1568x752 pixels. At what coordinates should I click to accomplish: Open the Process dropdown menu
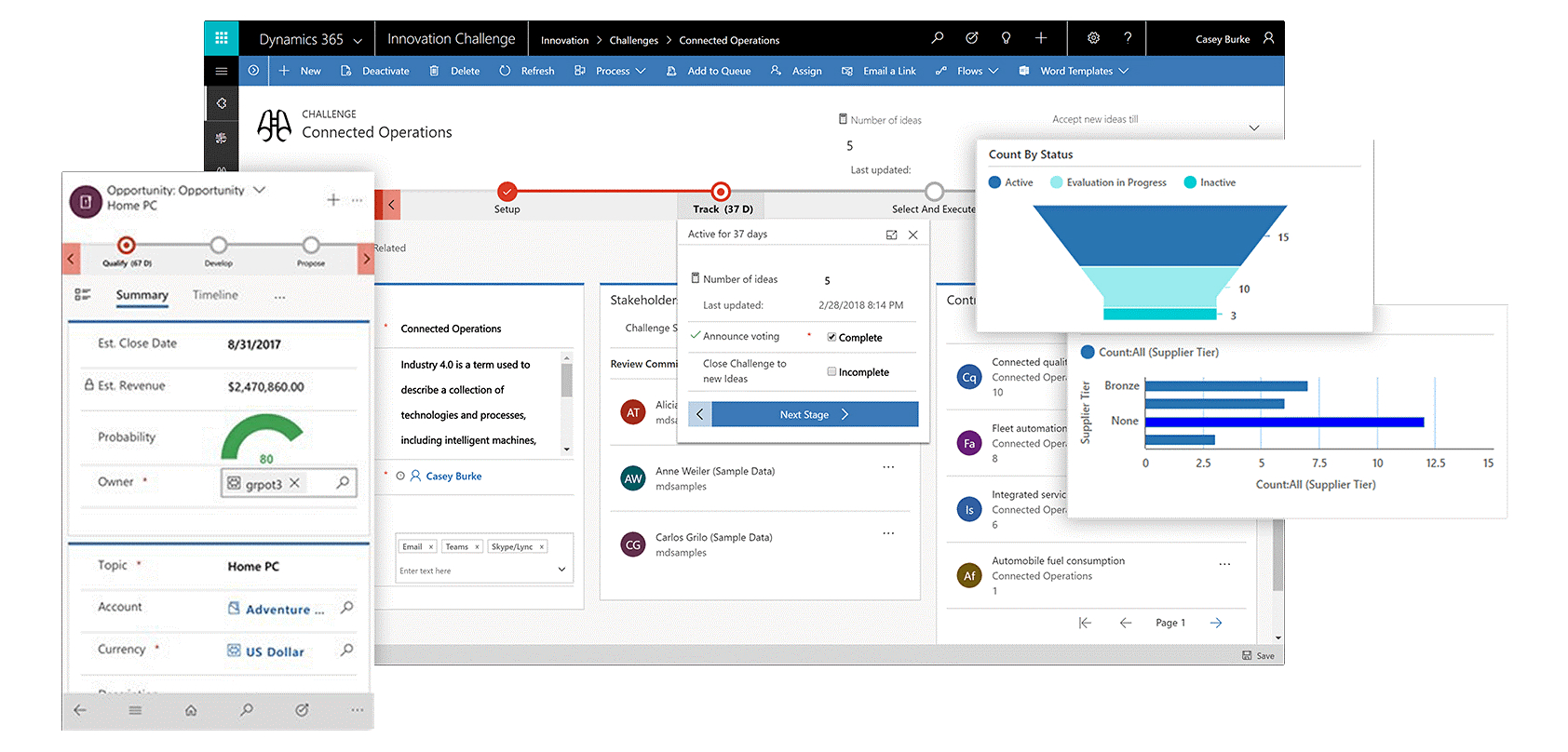610,71
